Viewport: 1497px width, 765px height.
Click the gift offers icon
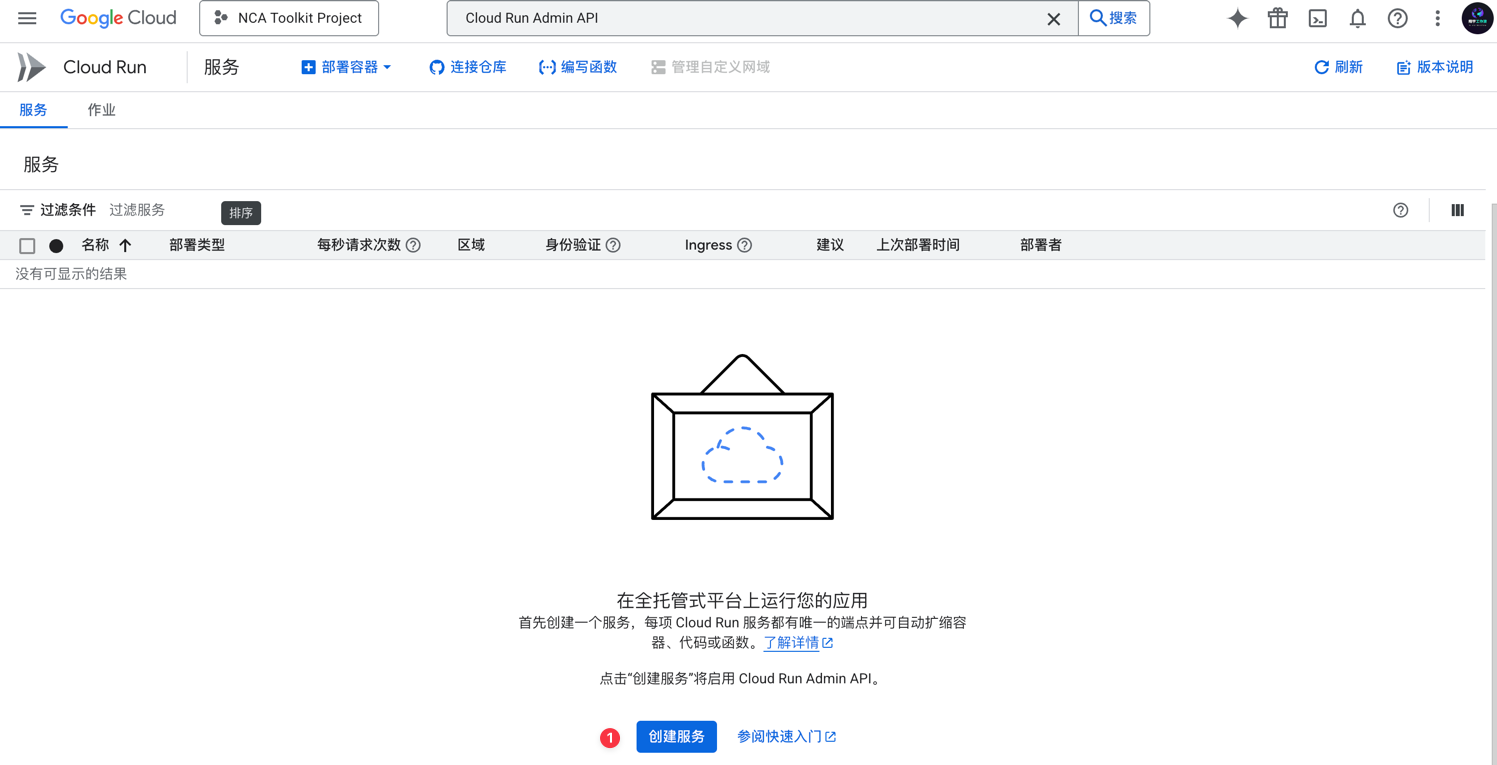click(x=1277, y=18)
